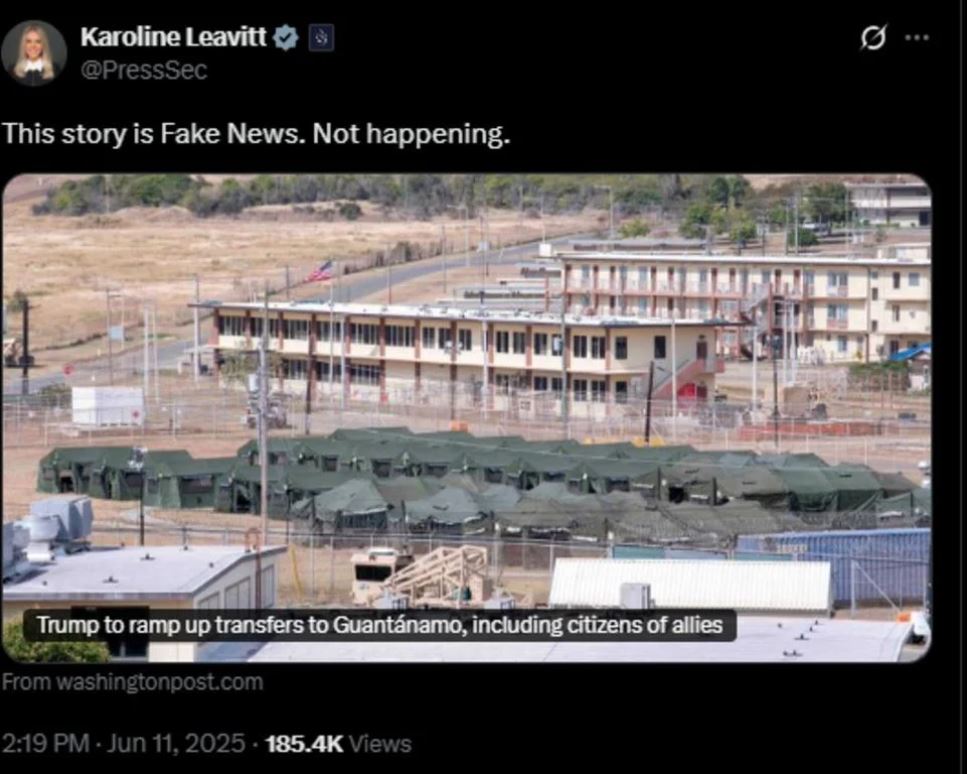Viewport: 967px width, 774px height.
Task: Open Karoline Leavitt's profile avatar
Action: [x=34, y=53]
